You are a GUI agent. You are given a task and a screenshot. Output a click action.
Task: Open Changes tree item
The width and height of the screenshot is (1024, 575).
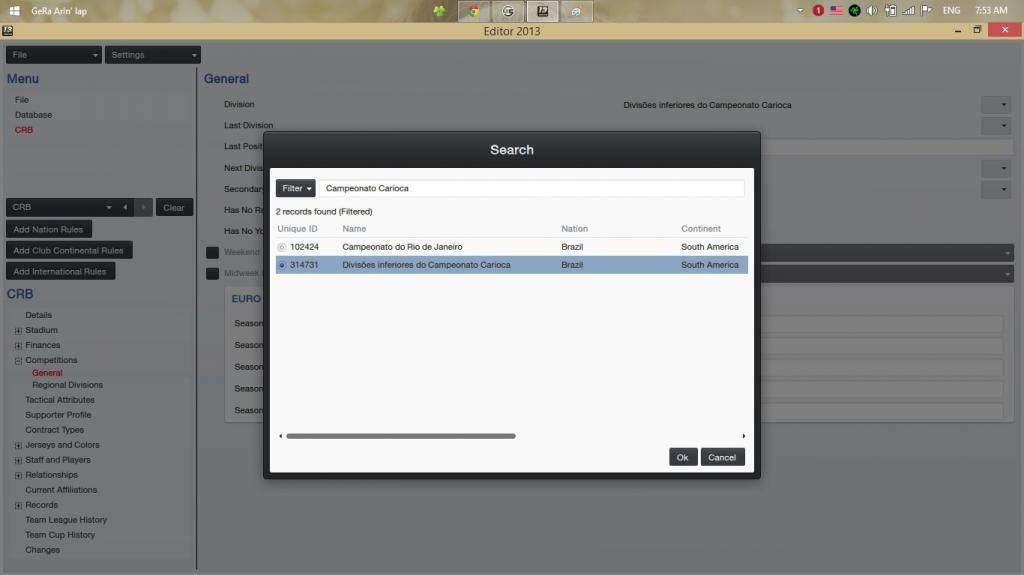click(x=42, y=550)
